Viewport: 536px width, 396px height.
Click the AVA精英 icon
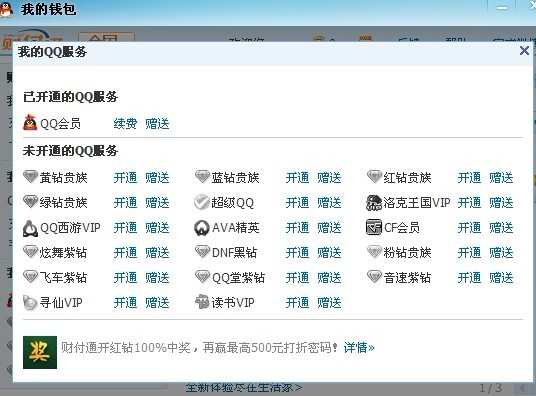tap(202, 228)
